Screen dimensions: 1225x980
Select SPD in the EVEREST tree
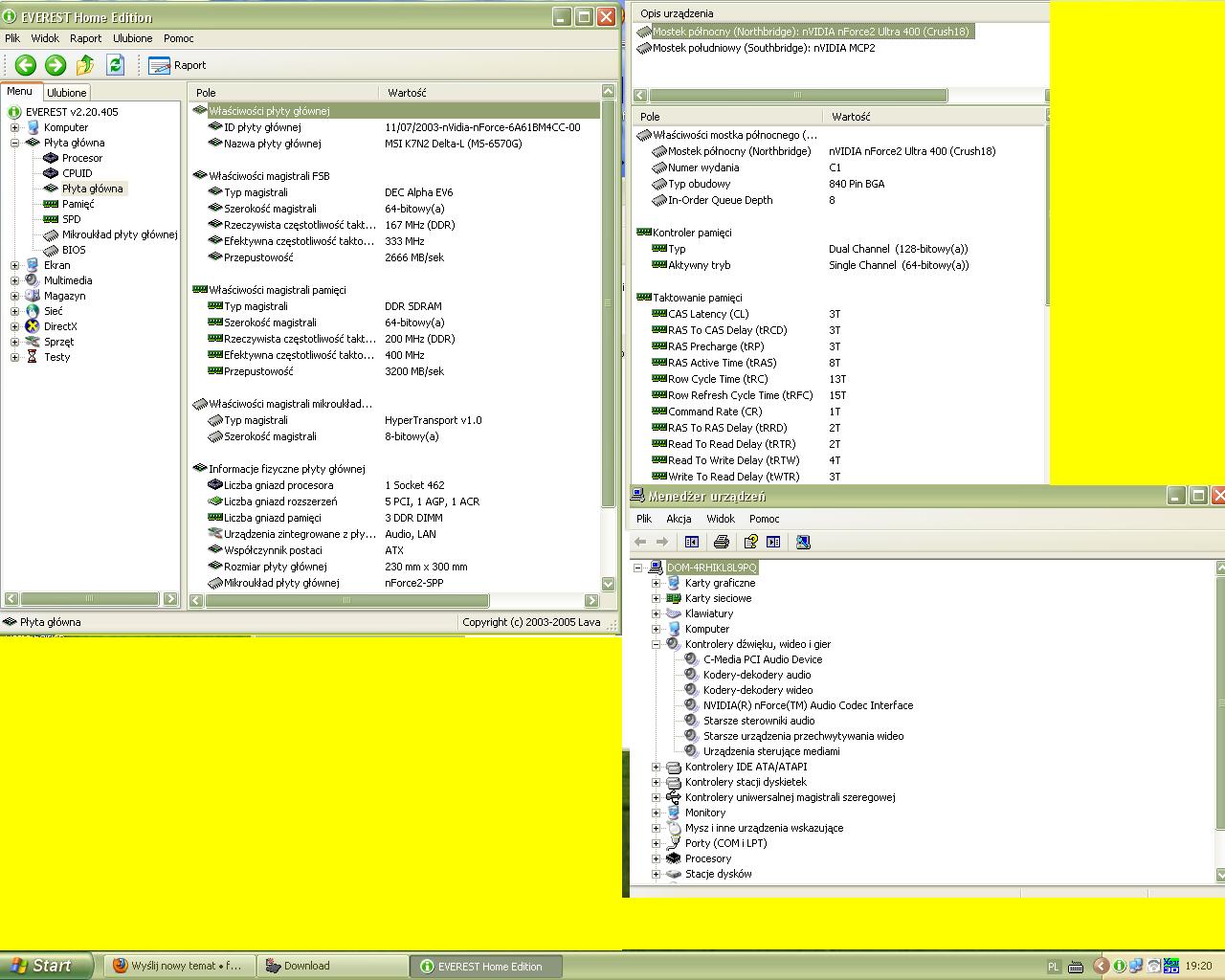71,219
